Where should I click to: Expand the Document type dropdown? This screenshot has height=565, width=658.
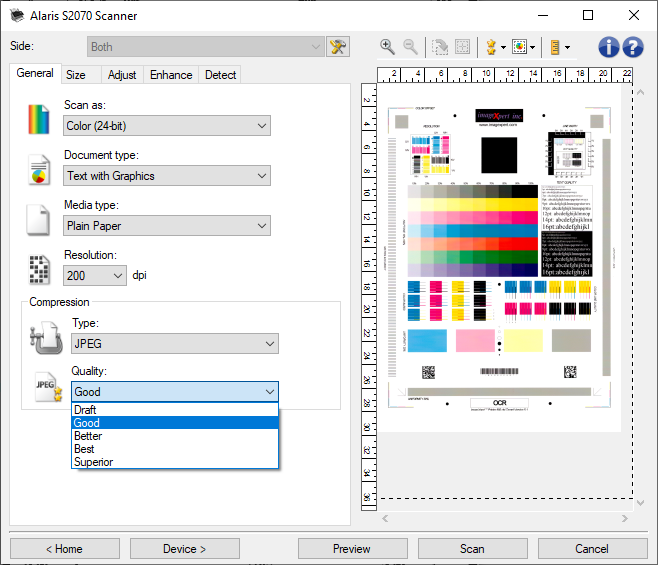click(167, 176)
